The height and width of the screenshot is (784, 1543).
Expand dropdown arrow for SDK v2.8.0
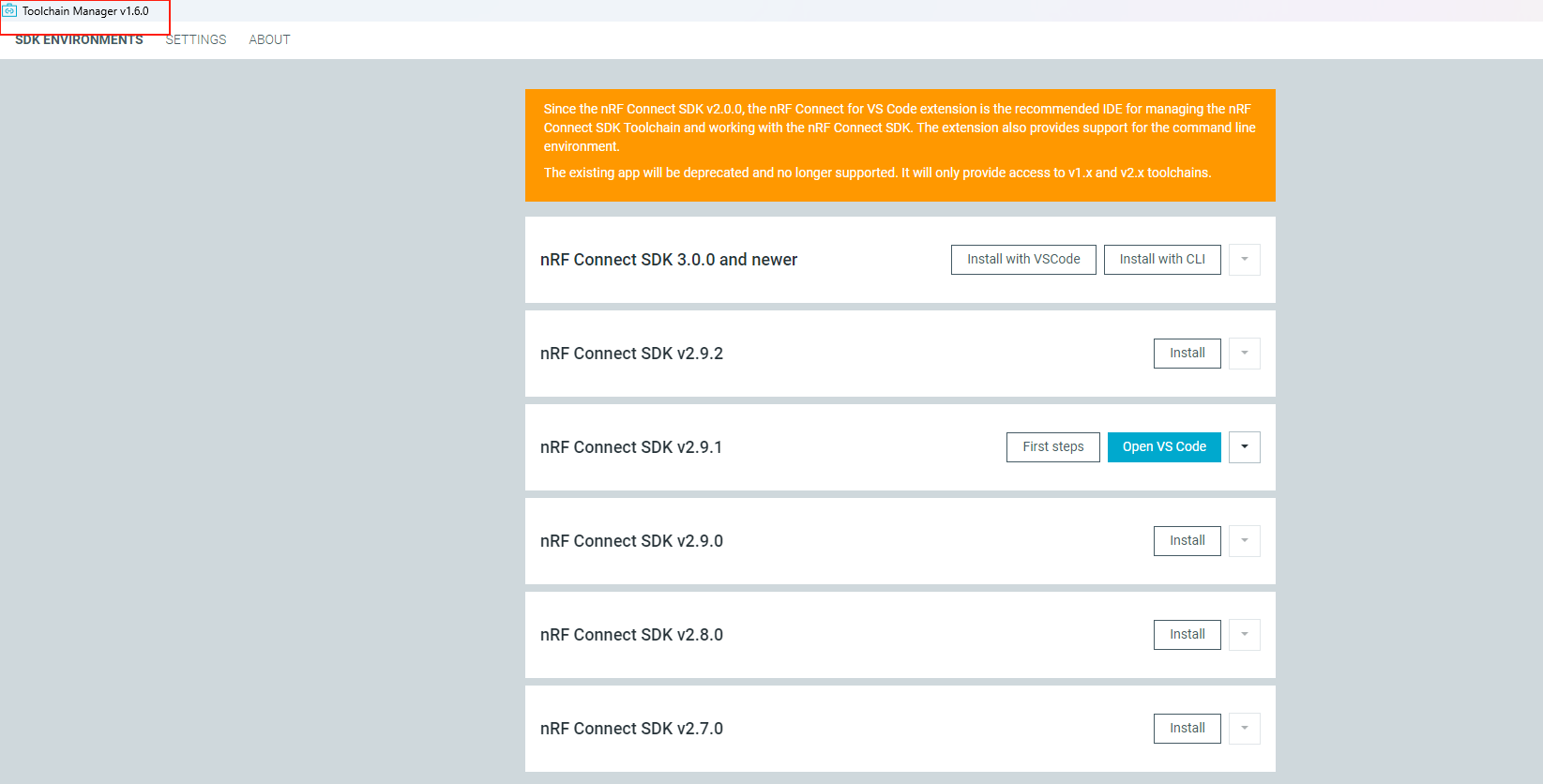coord(1245,635)
